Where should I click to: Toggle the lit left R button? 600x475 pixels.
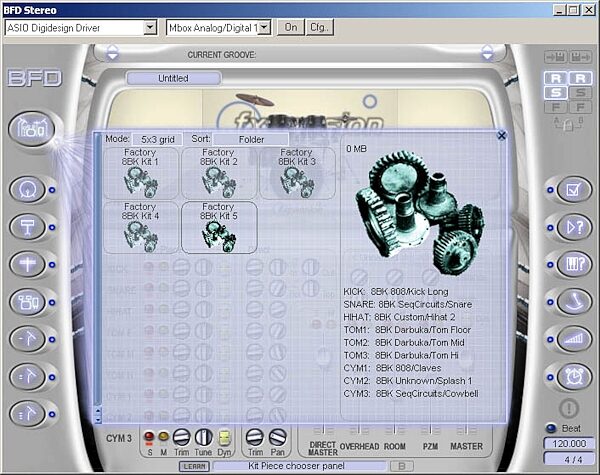click(556, 78)
